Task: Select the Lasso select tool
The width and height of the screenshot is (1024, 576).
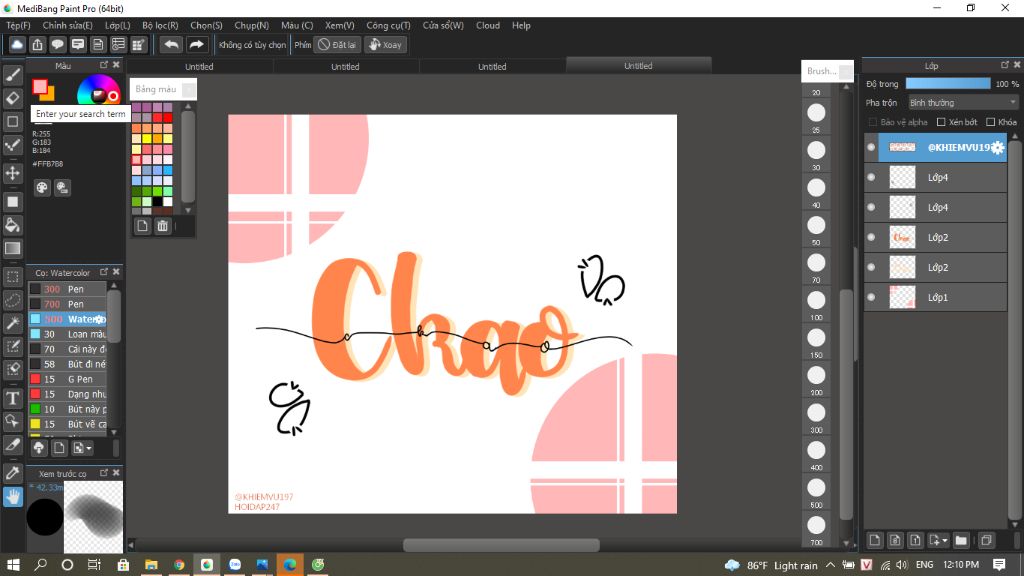Action: click(x=12, y=300)
